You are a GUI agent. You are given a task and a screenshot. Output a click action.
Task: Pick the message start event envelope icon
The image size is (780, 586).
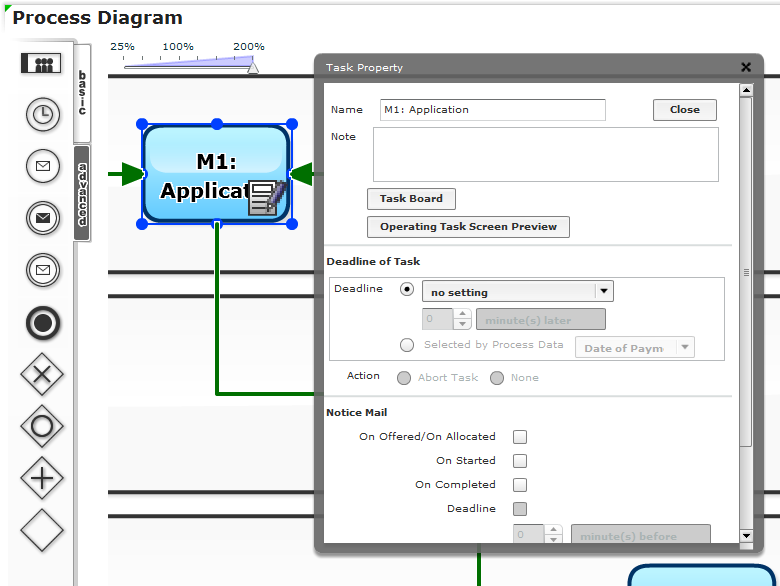pos(42,166)
